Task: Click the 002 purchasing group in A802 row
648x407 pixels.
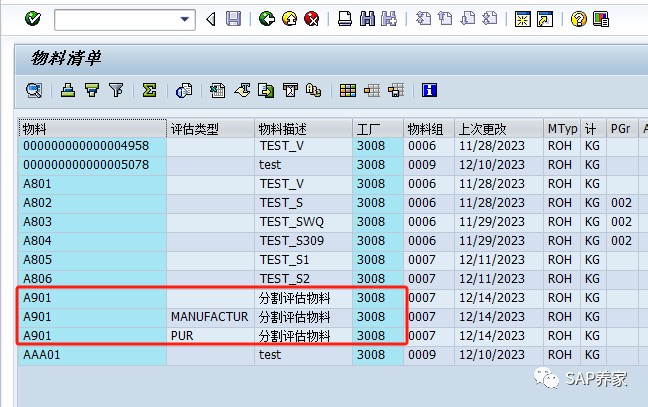Action: click(622, 203)
